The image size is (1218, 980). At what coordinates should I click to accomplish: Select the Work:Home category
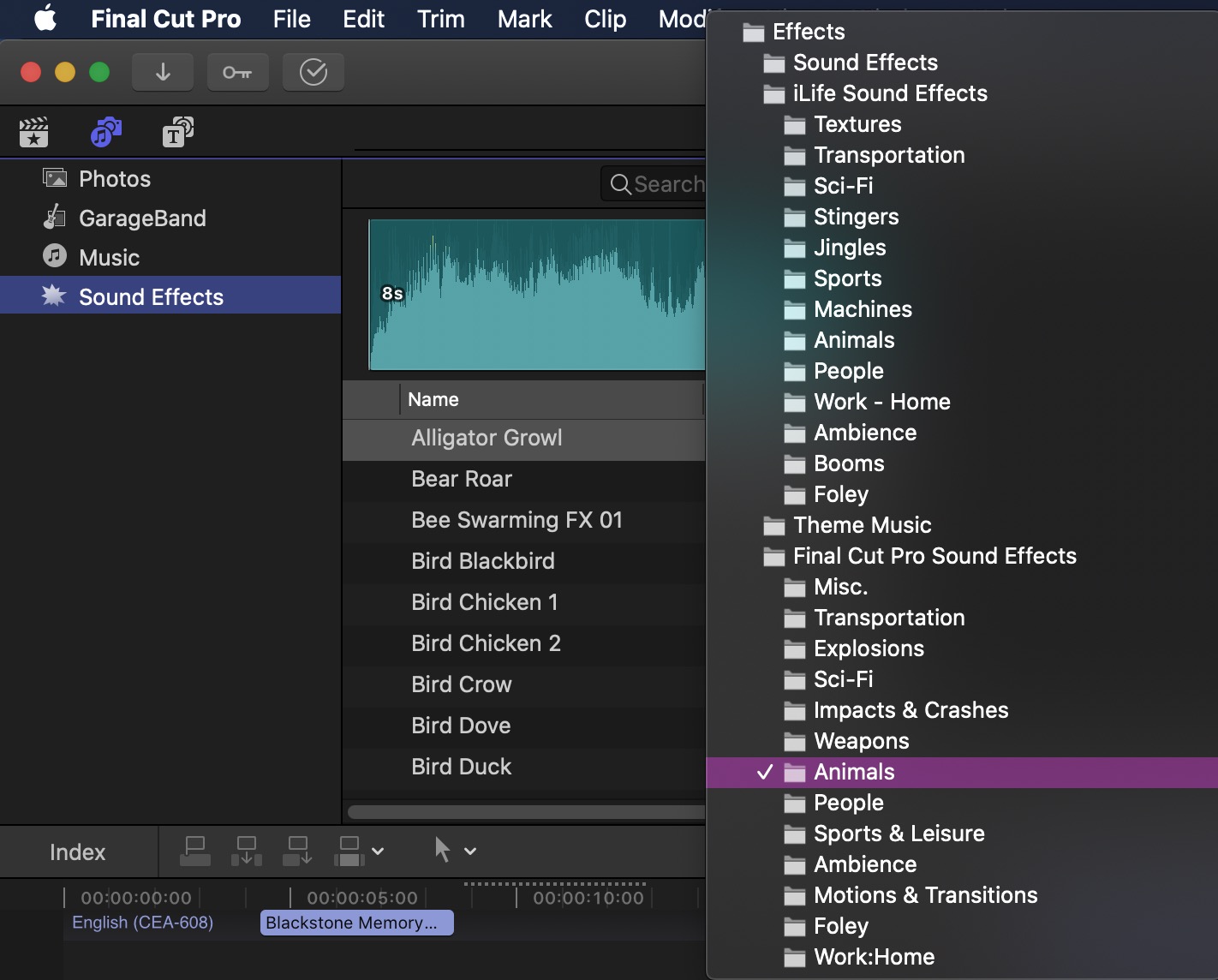point(962,957)
